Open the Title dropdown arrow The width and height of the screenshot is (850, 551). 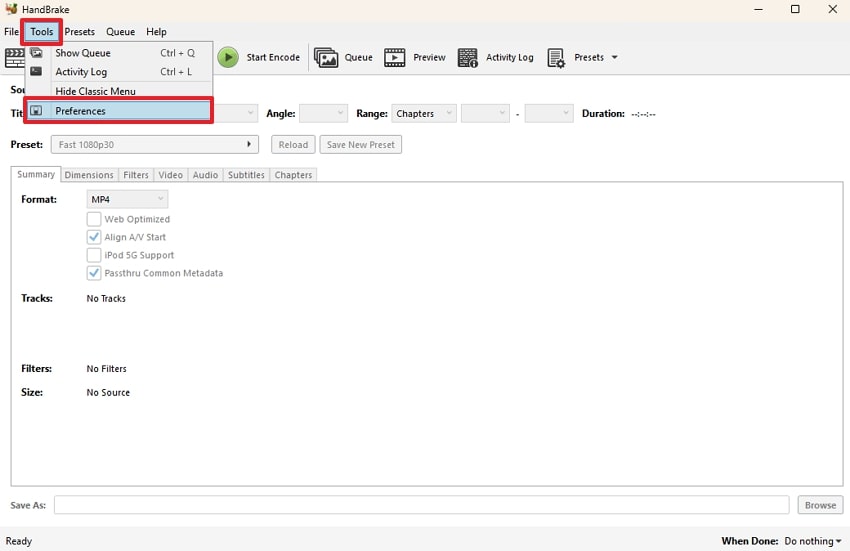250,113
